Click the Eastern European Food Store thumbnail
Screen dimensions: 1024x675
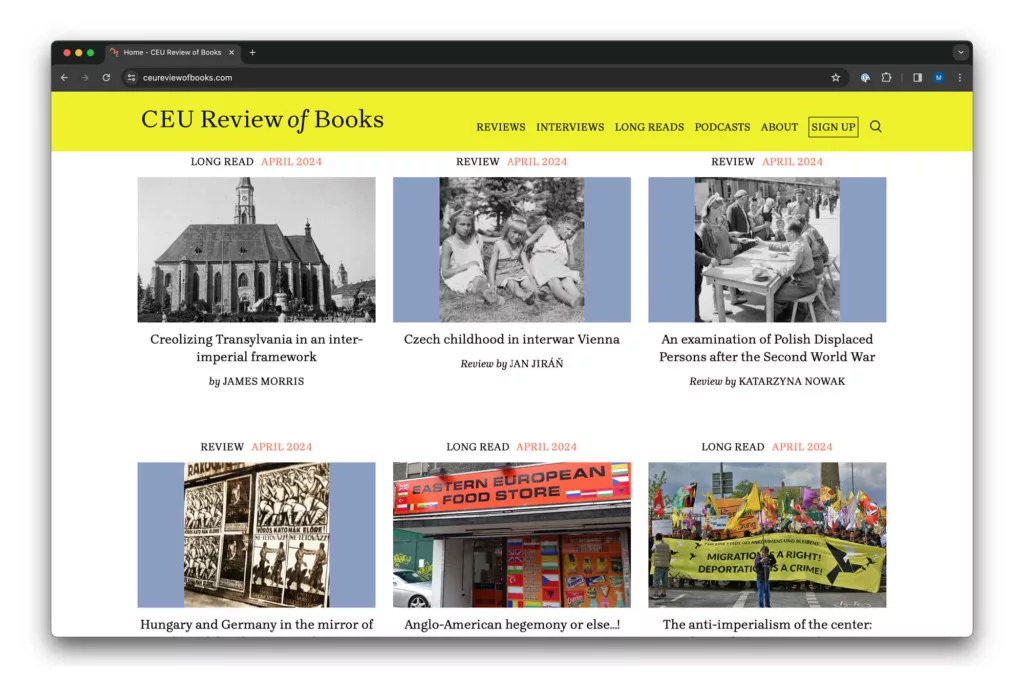tap(511, 534)
